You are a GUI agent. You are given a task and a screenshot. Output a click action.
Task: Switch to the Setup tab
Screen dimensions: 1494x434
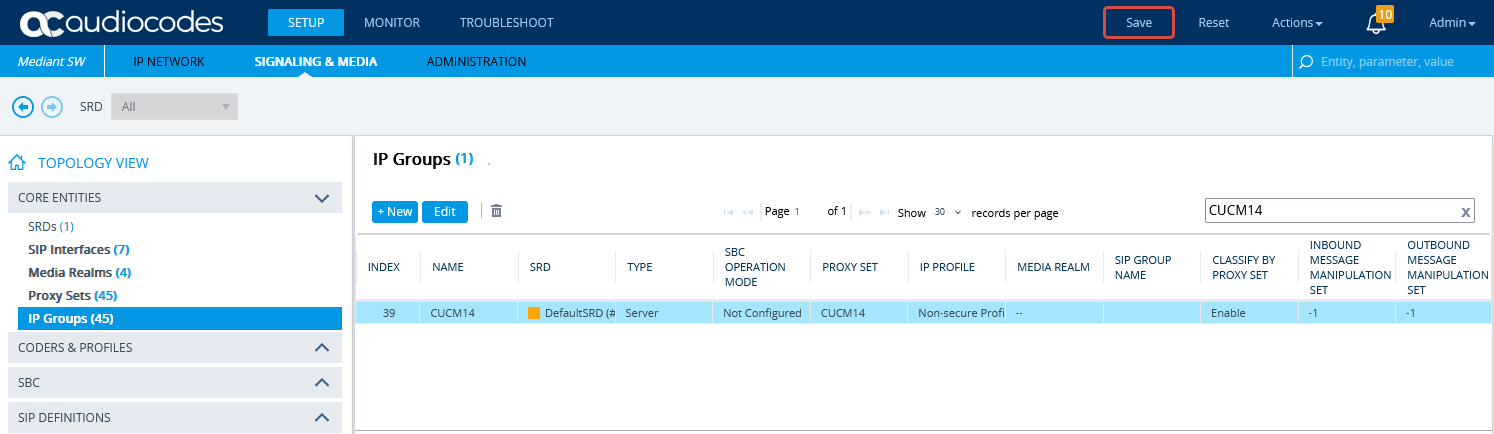(x=306, y=22)
